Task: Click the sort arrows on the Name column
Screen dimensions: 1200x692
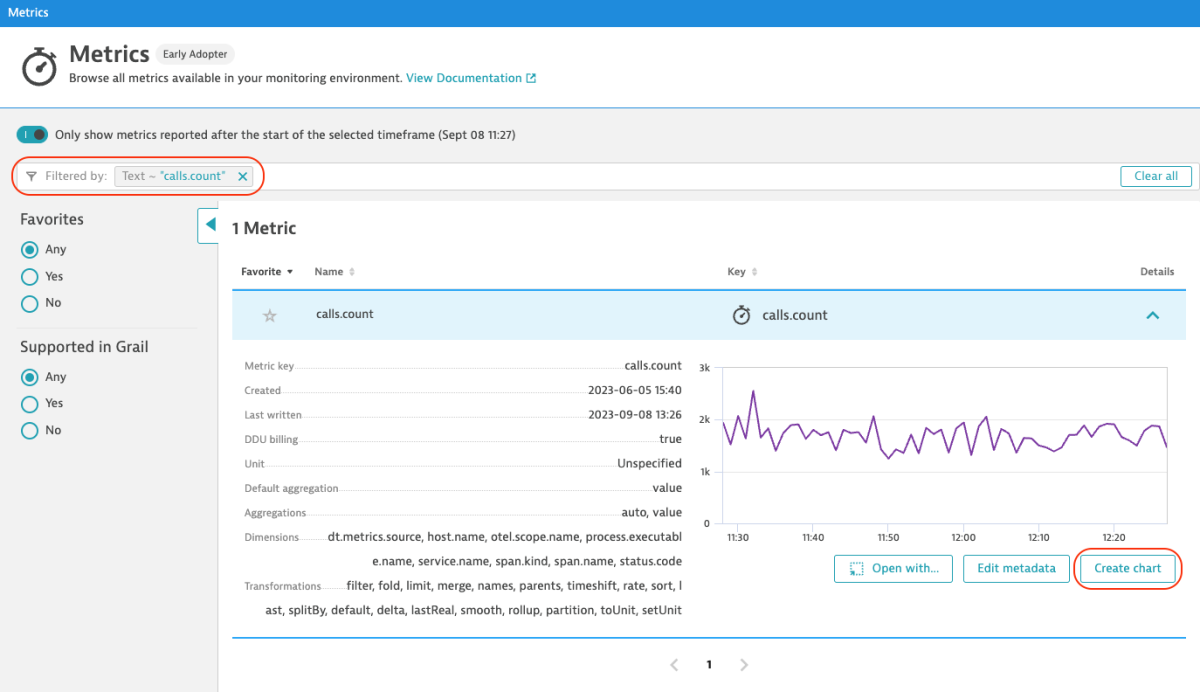Action: (352, 271)
